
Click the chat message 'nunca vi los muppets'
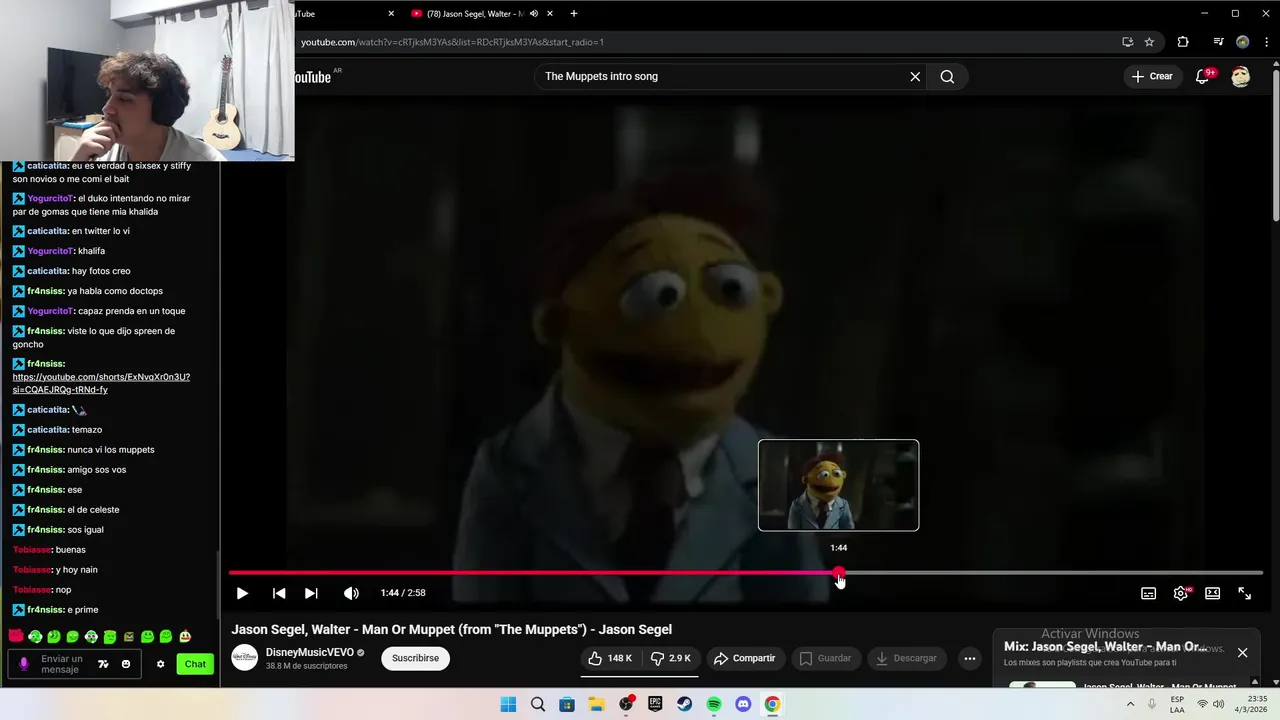tap(111, 450)
